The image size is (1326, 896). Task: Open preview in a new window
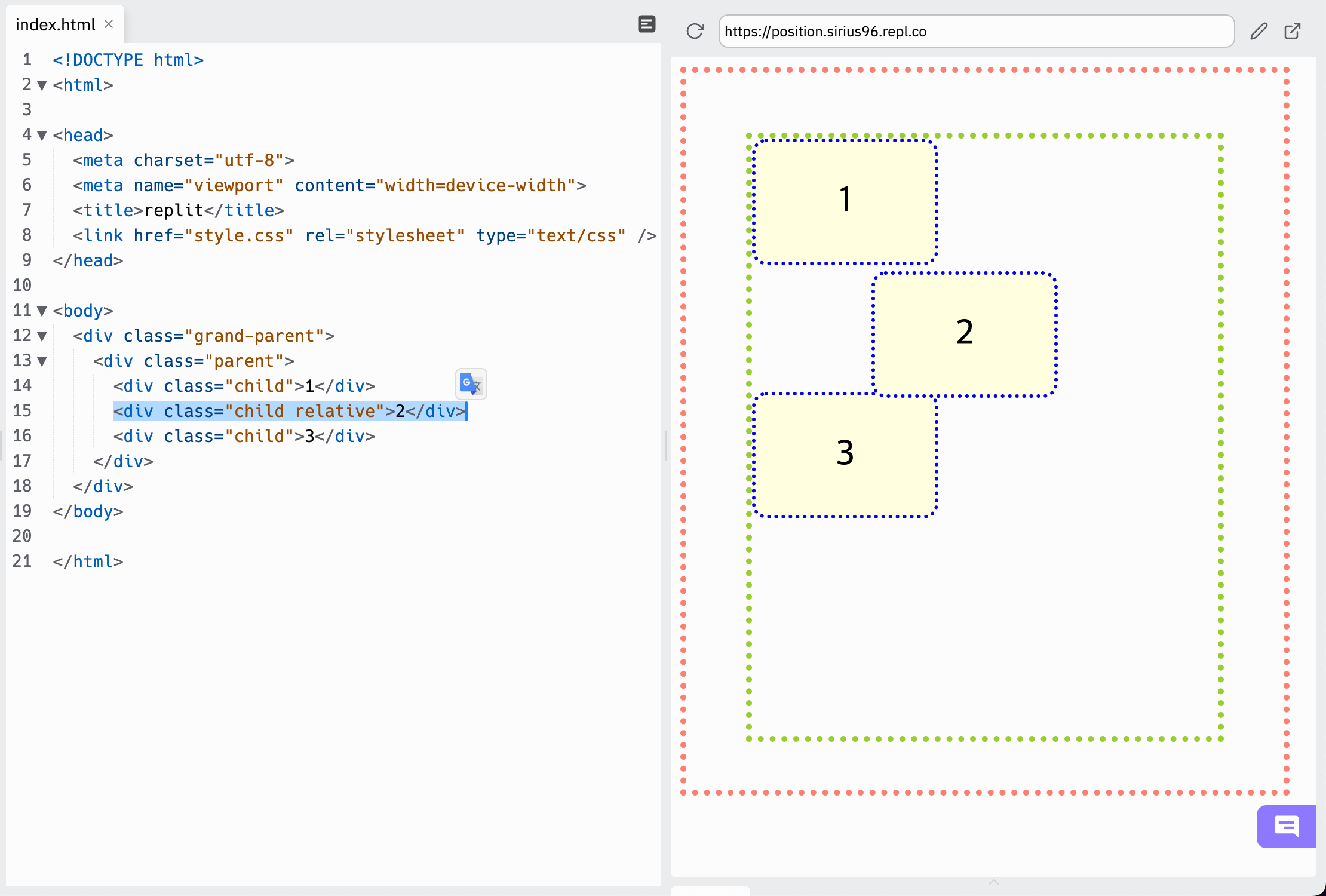[x=1293, y=31]
